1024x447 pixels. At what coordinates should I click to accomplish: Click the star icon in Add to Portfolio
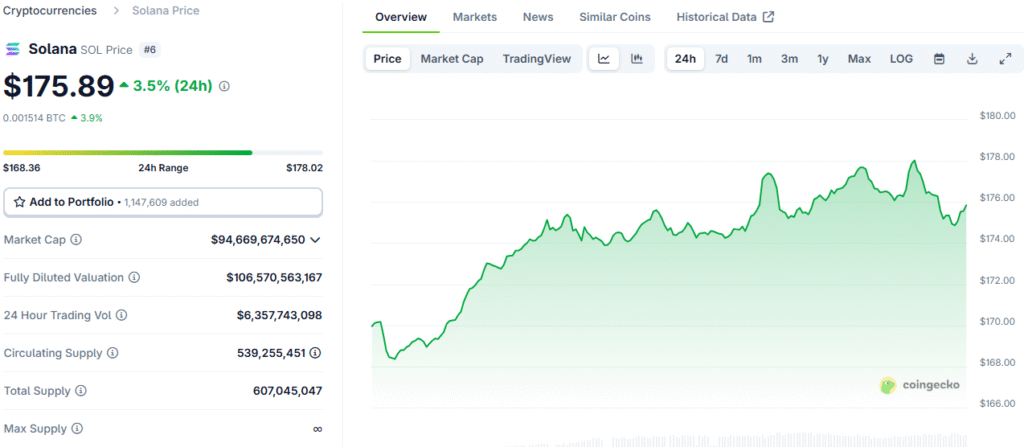(x=20, y=202)
